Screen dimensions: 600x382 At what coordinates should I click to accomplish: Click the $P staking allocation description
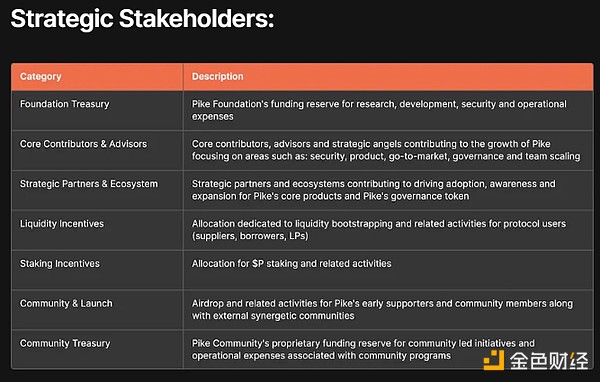coord(292,263)
